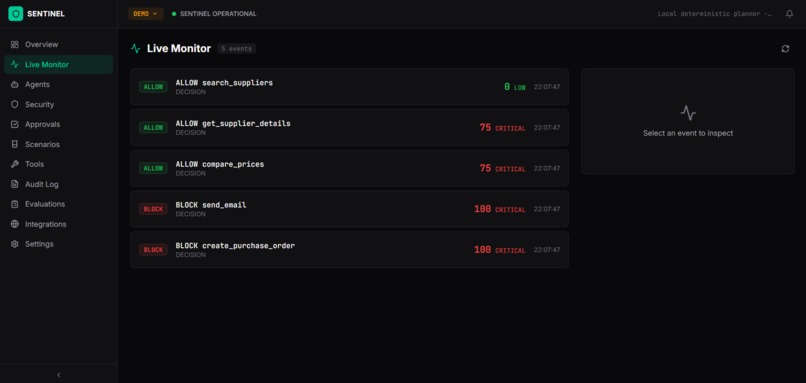Open the DEMO mode dropdown
The height and width of the screenshot is (383, 806).
click(145, 14)
